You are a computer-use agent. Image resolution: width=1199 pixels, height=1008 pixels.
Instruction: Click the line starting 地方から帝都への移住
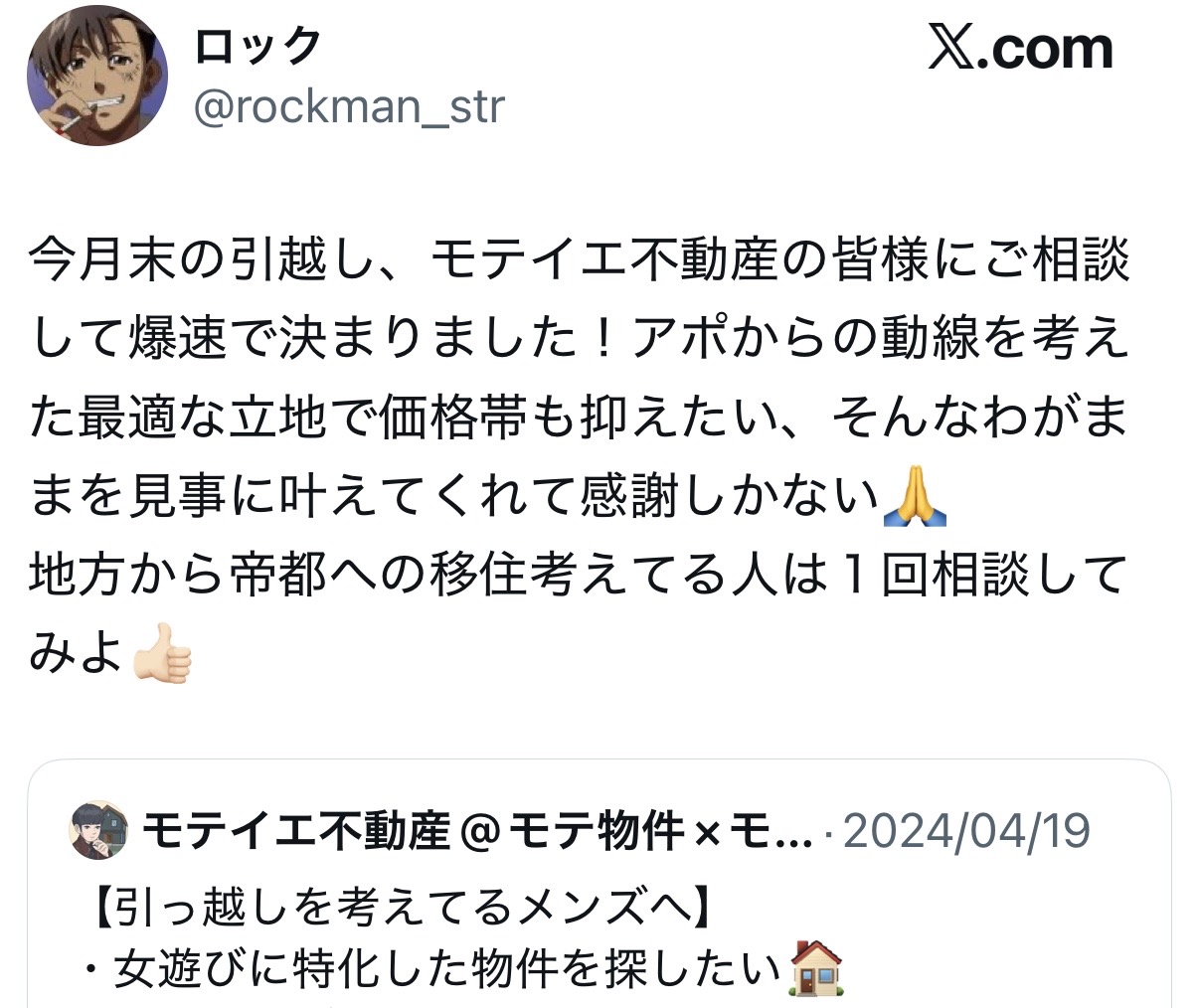(579, 576)
